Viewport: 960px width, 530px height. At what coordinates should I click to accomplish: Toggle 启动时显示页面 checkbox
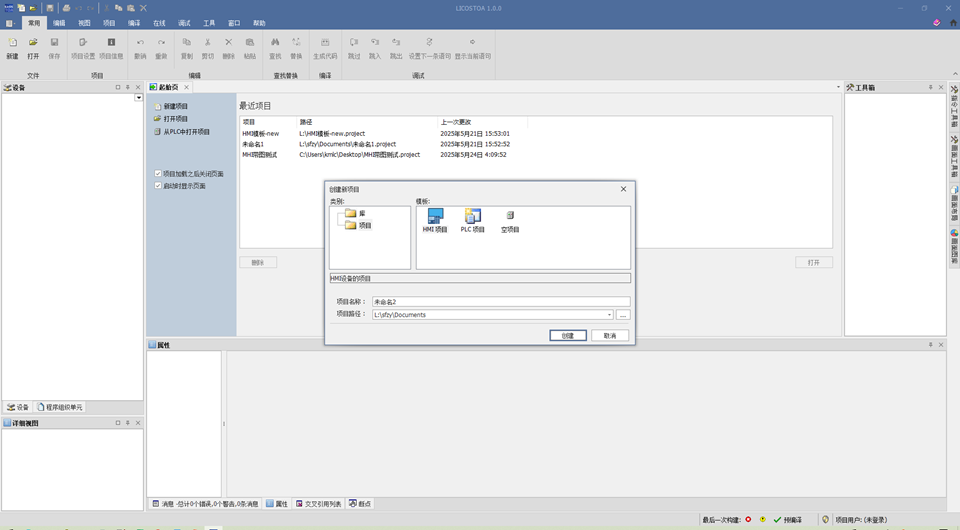click(x=158, y=185)
